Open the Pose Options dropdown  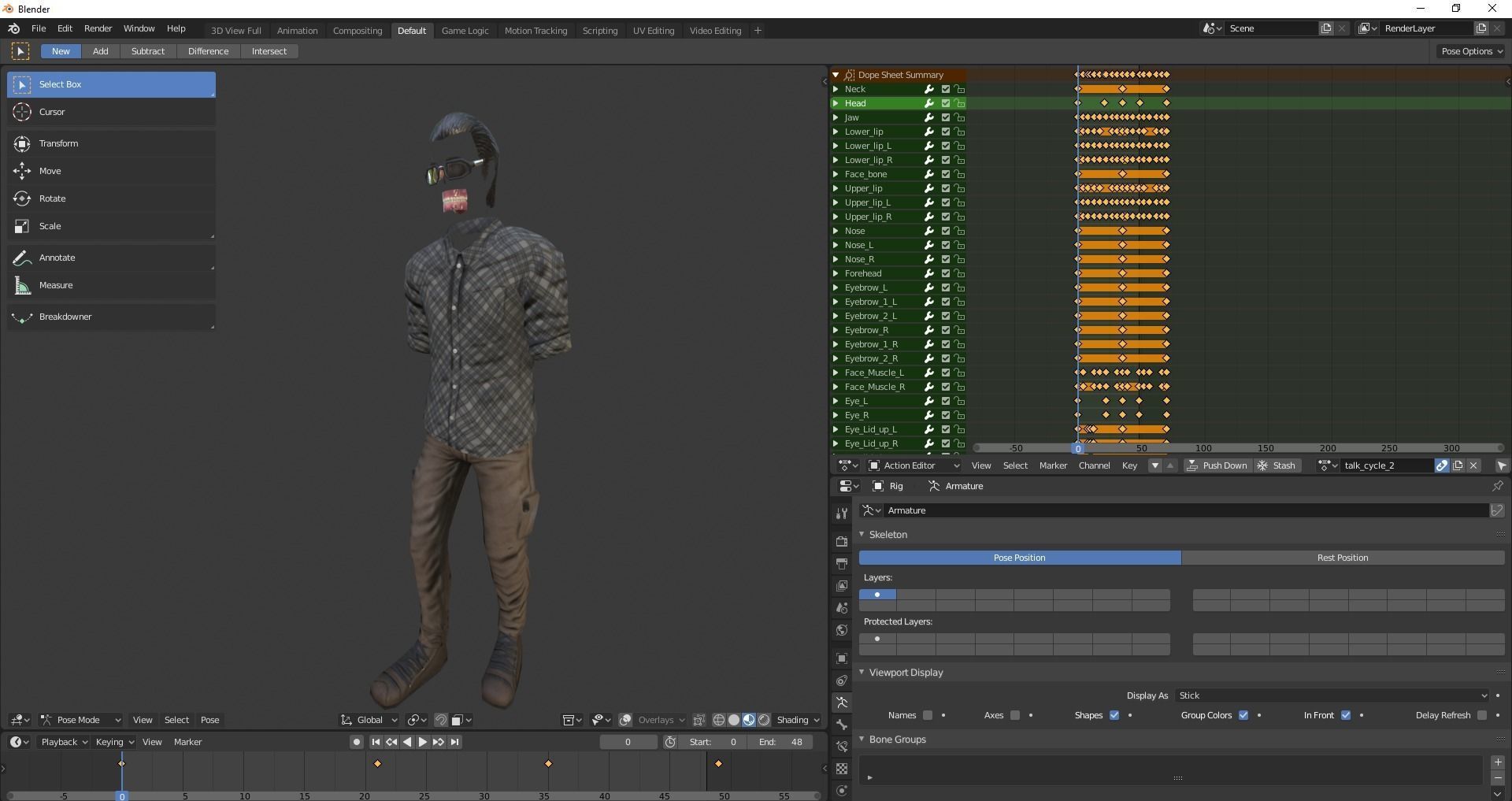(x=1471, y=51)
